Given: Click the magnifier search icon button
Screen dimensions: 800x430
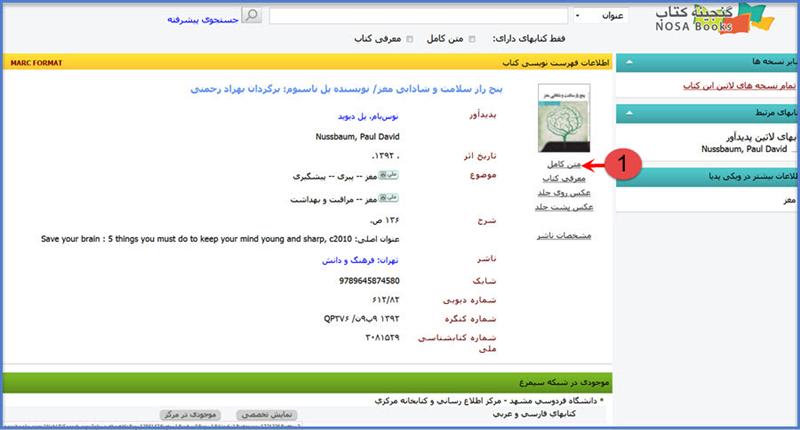Looking at the screenshot, I should (253, 15).
